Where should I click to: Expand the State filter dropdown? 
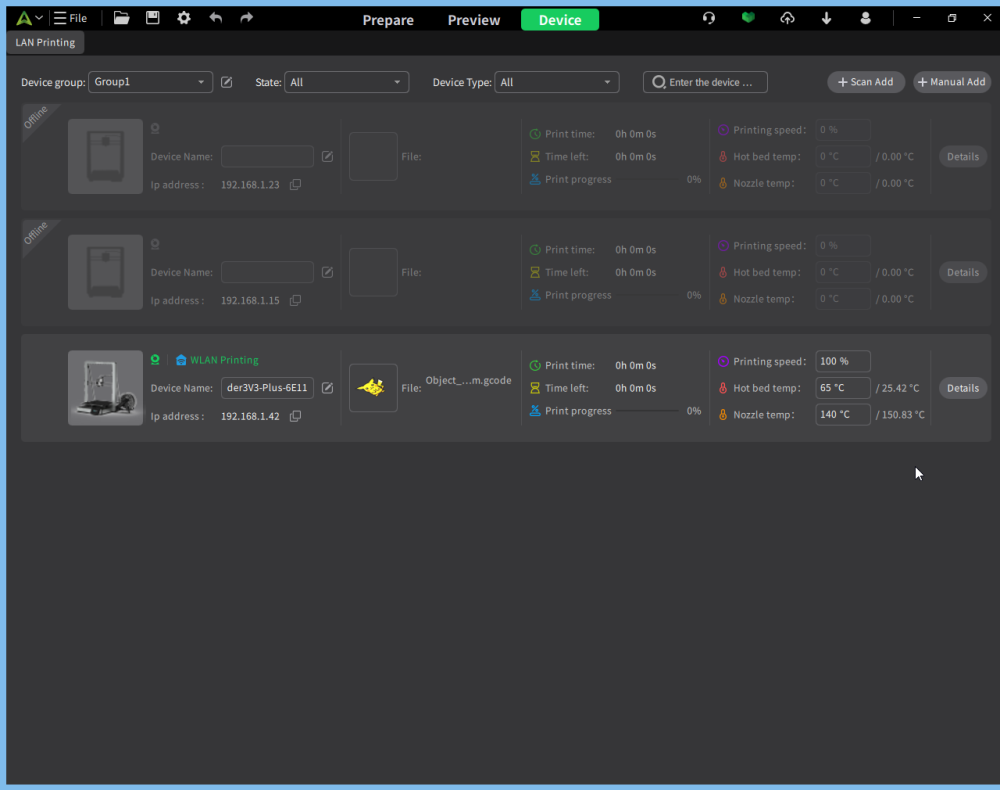(x=346, y=82)
